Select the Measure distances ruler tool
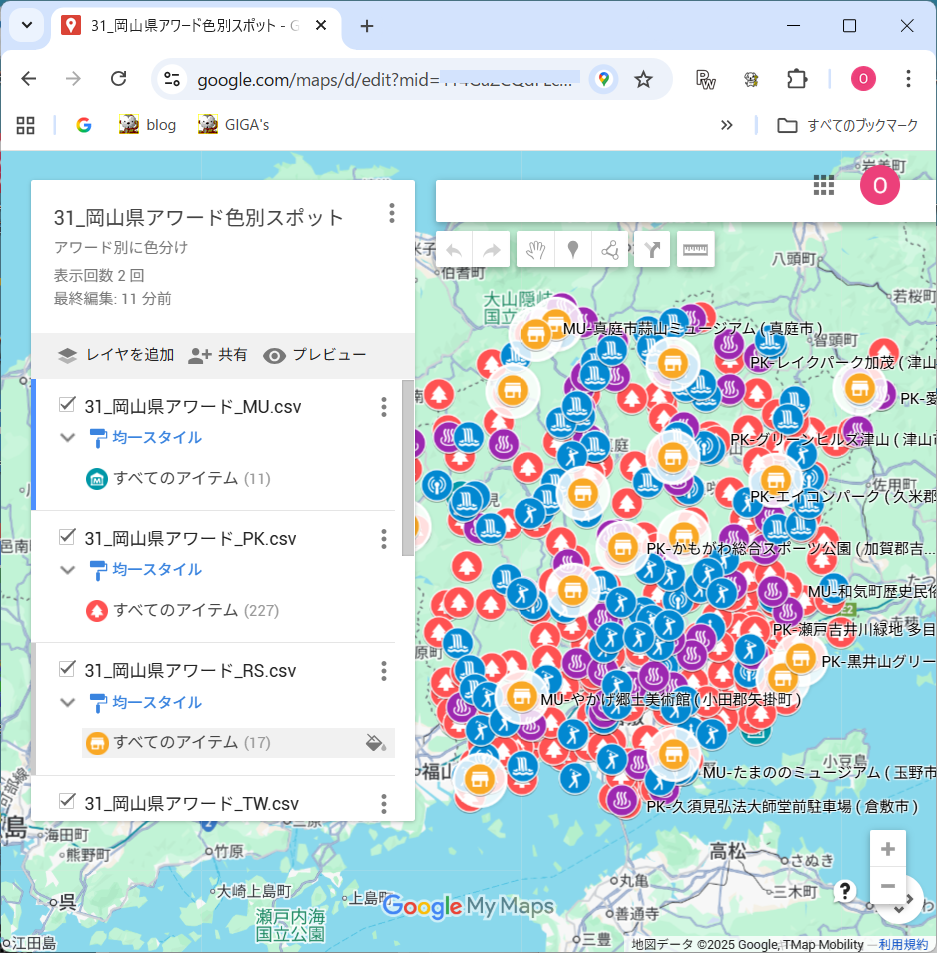This screenshot has width=937, height=953. click(695, 250)
